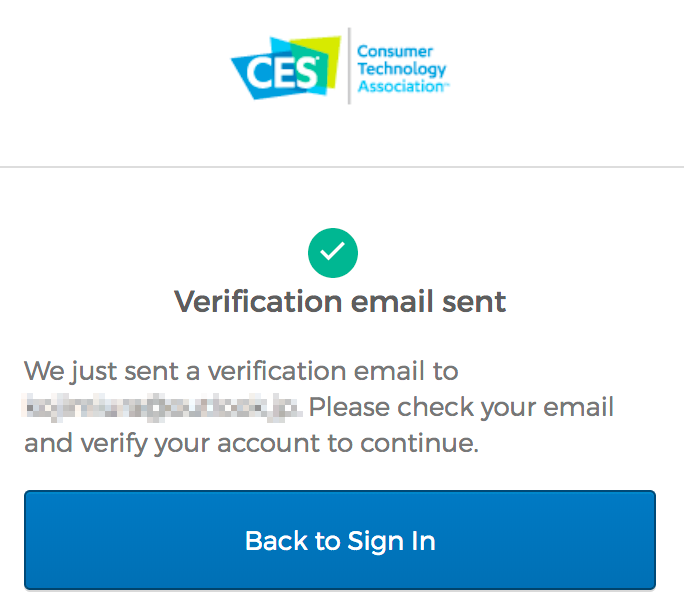The width and height of the screenshot is (684, 614).
Task: Select the "Verification email sent" heading
Action: pyautogui.click(x=340, y=301)
